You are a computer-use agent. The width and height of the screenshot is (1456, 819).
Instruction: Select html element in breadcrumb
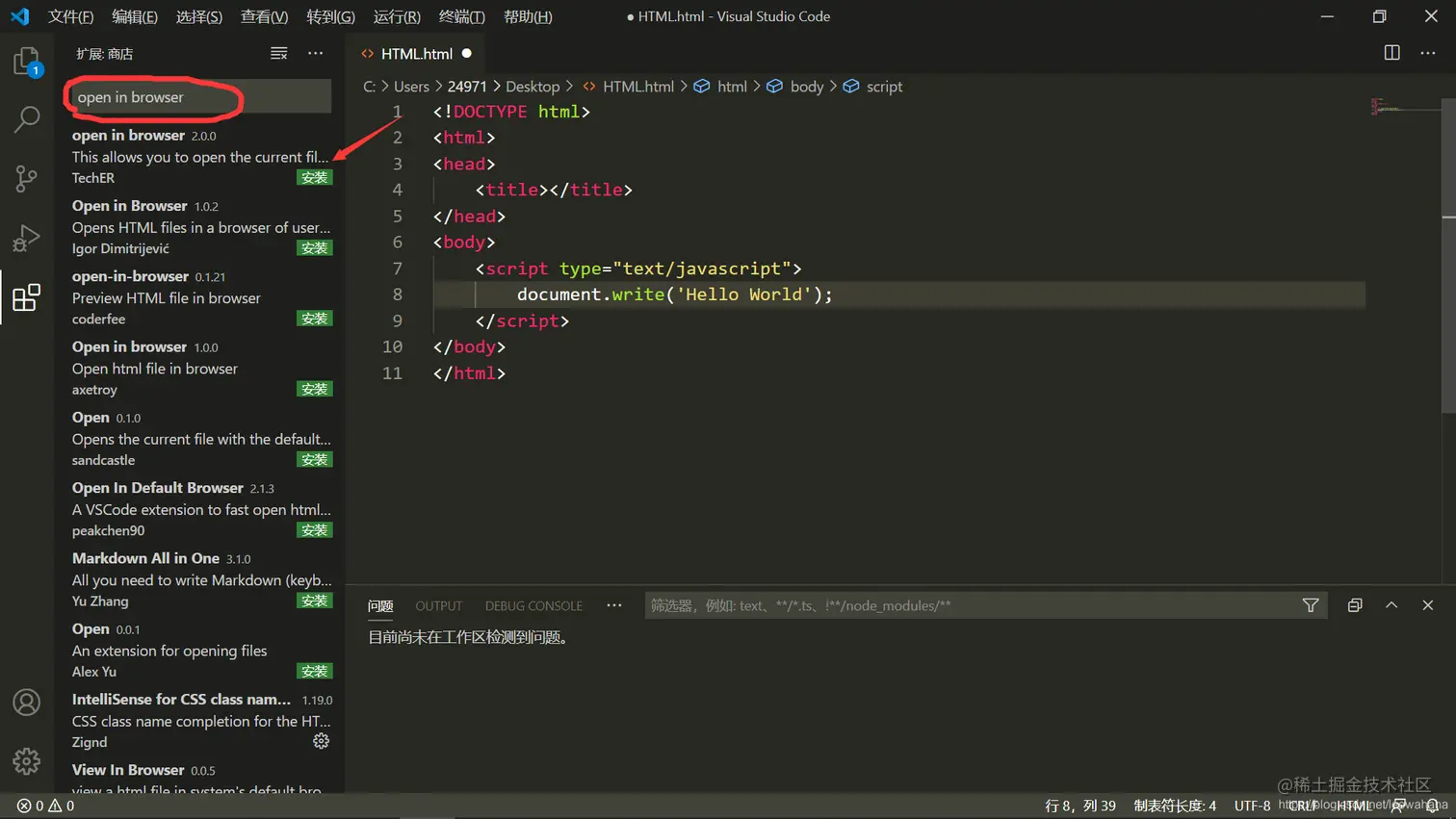pyautogui.click(x=732, y=87)
